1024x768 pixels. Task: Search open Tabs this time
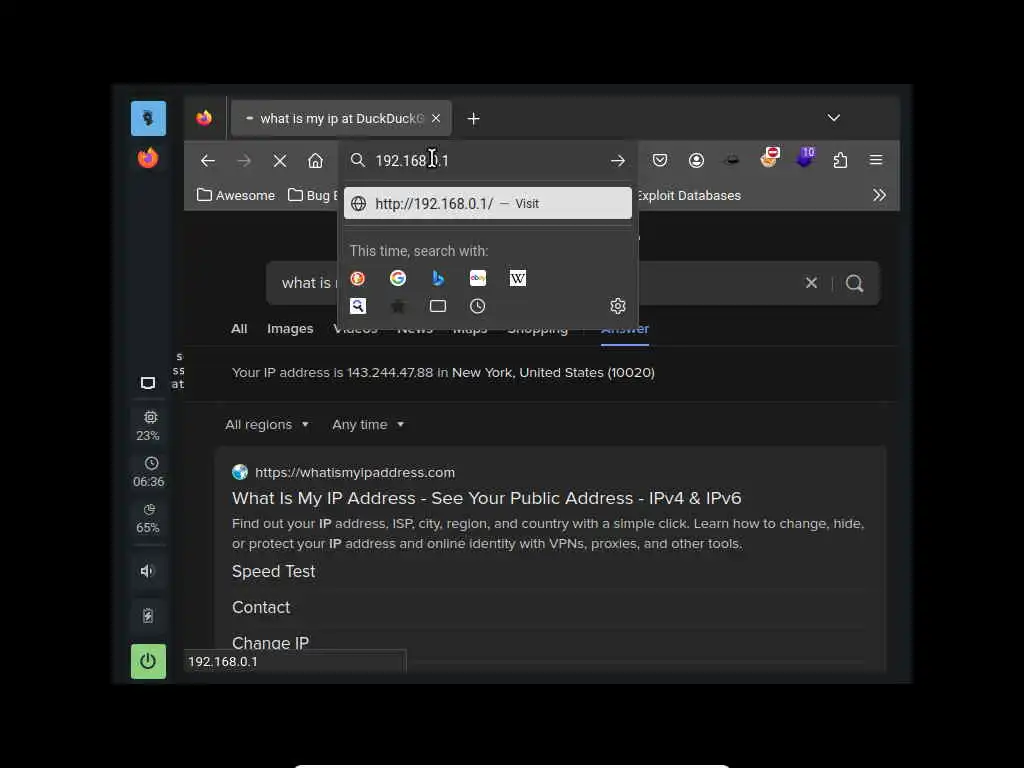[438, 306]
